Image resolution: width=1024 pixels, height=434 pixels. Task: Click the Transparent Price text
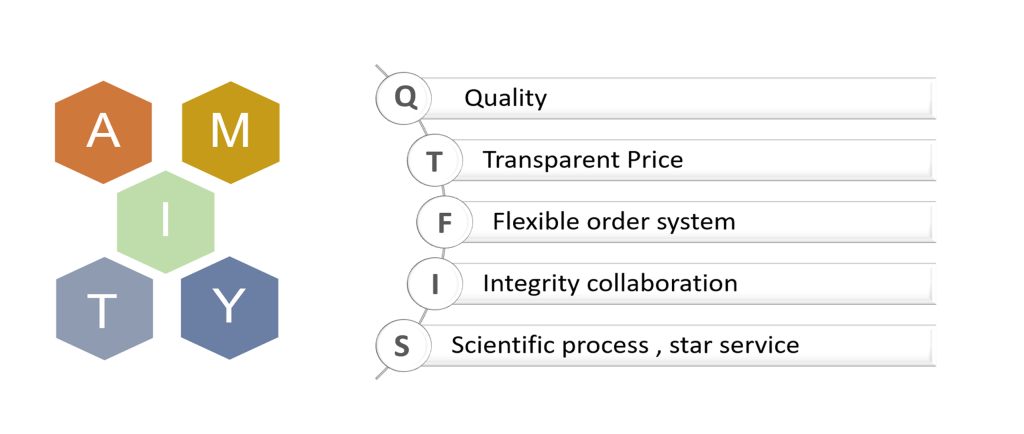coord(583,160)
